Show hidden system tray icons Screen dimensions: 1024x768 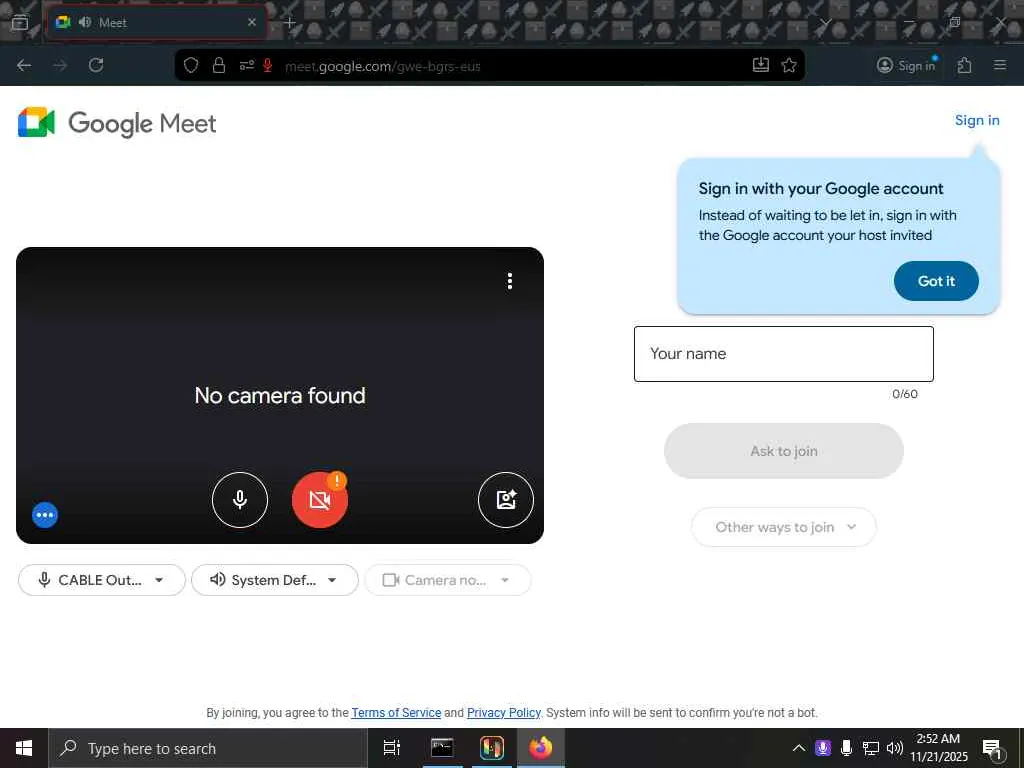798,748
